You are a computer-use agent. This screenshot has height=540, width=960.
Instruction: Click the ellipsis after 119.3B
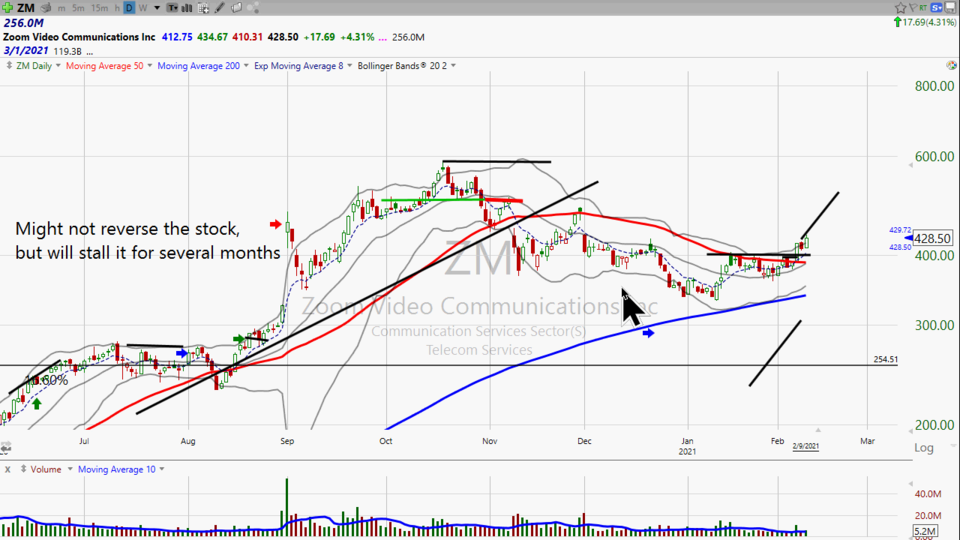click(90, 53)
